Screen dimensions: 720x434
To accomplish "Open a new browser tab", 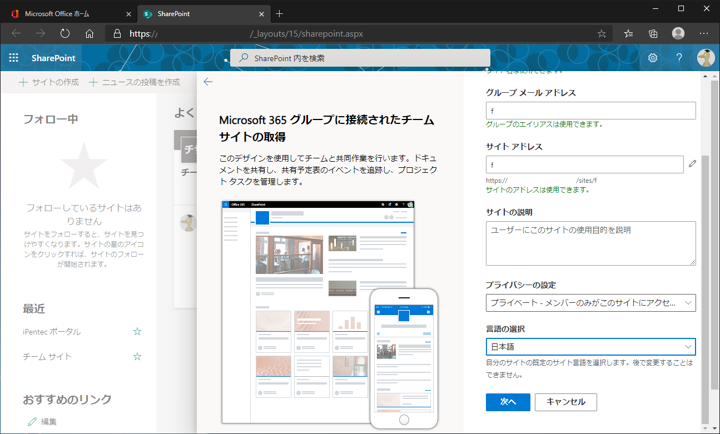I will [x=279, y=14].
